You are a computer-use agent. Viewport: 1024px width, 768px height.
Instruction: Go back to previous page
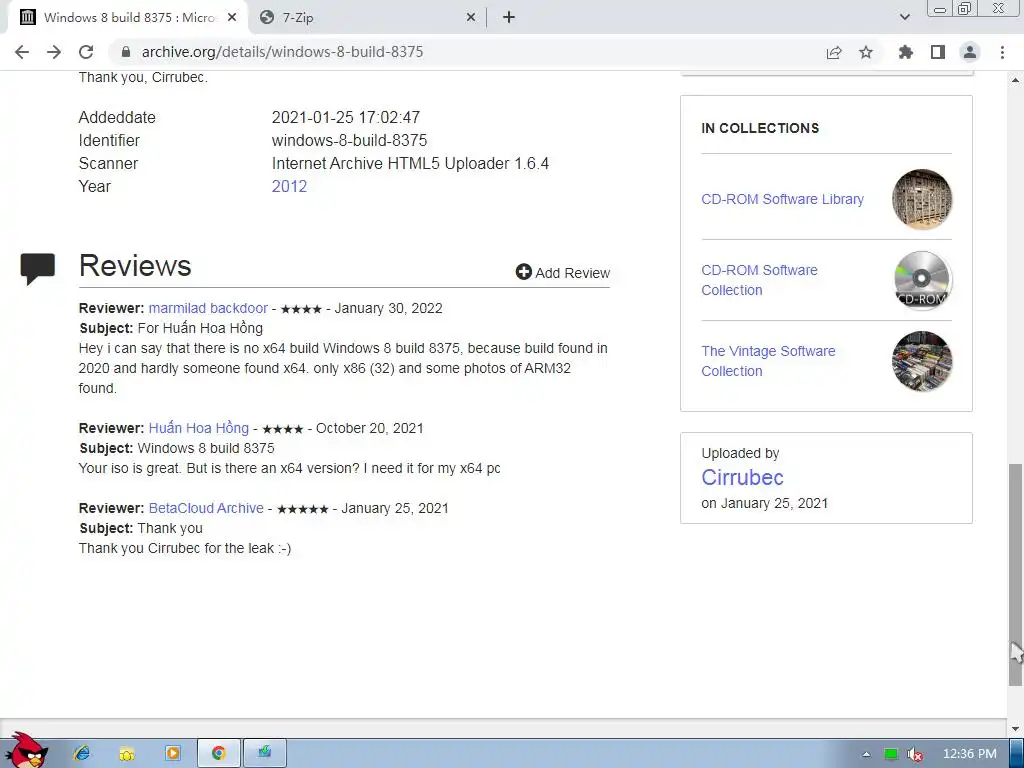pos(22,52)
